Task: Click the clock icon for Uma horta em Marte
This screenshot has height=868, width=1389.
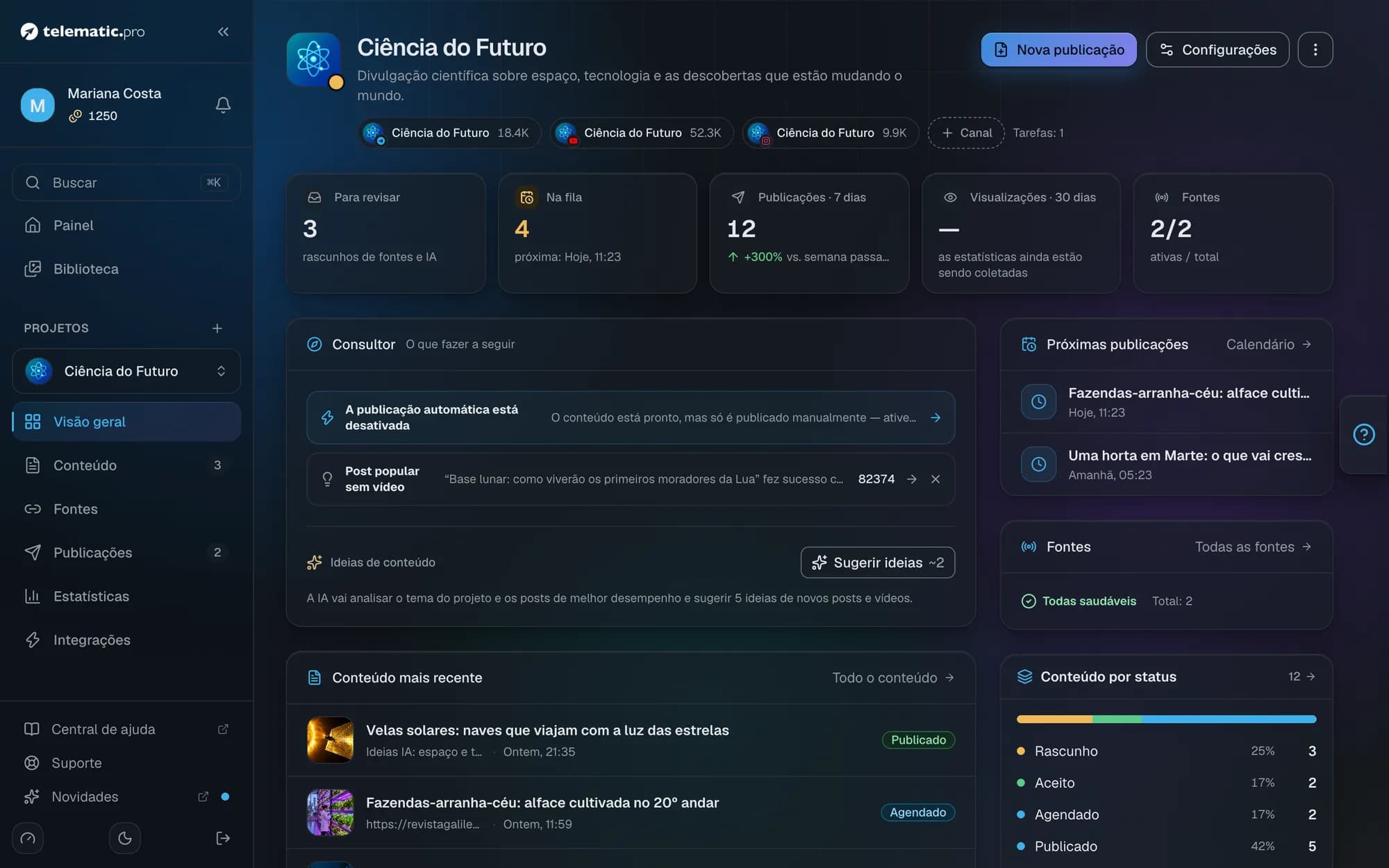Action: (x=1038, y=464)
